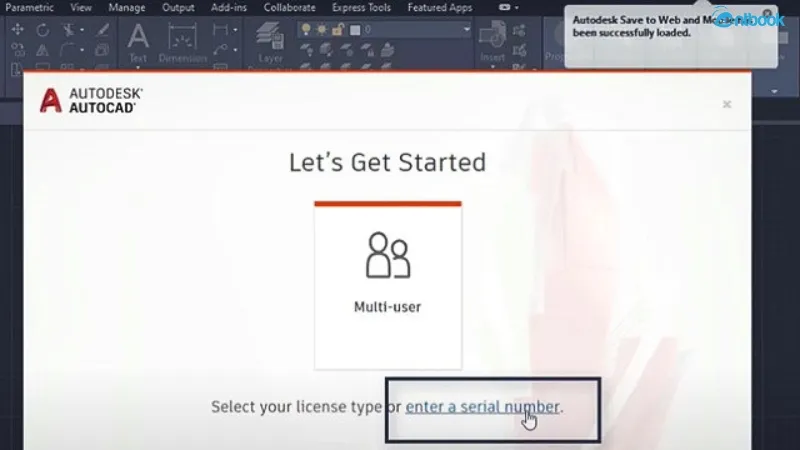Select the Rotate tool in the ribbon

42,30
